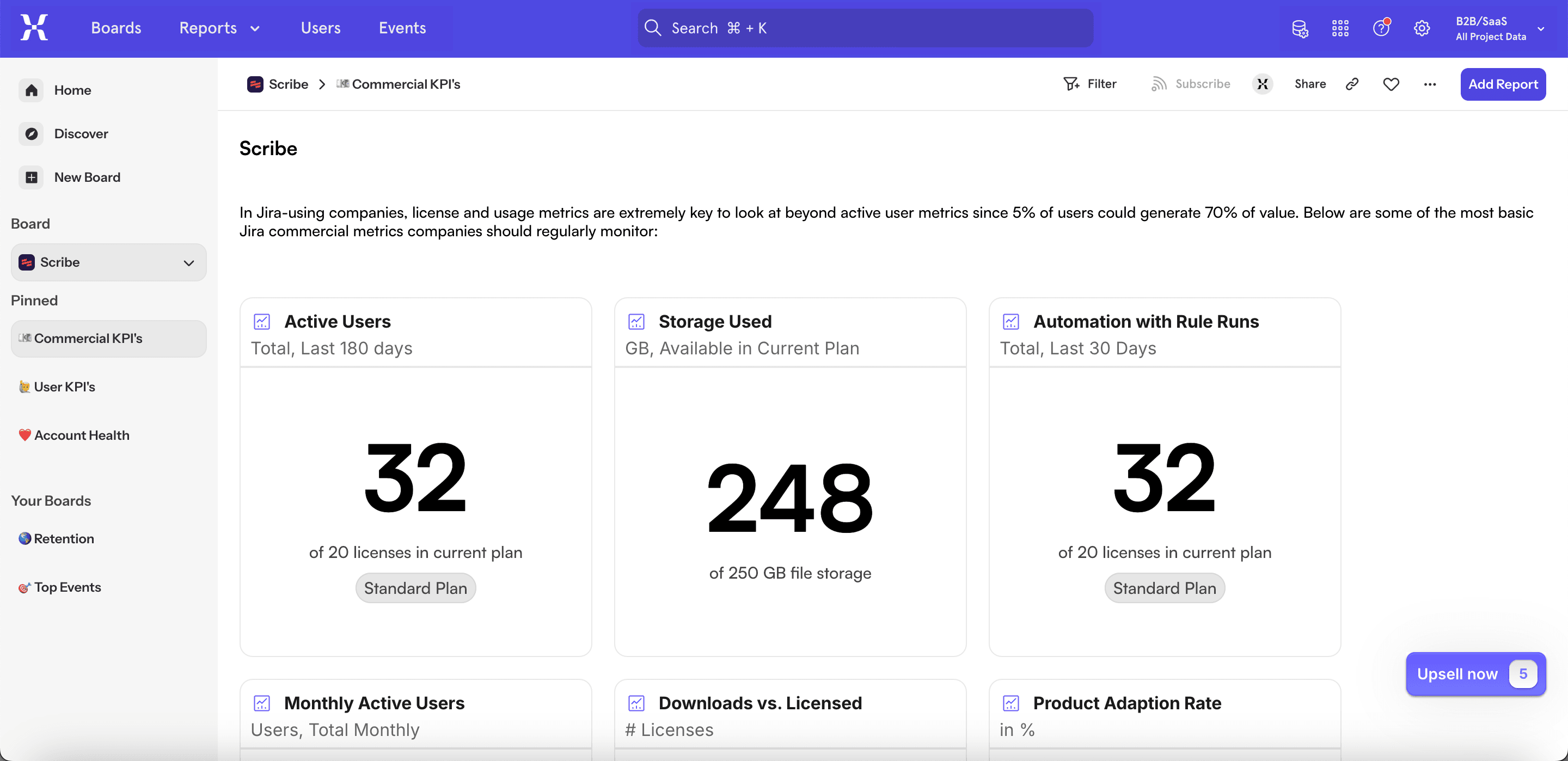Open the Top Events board
Screen dimensions: 1568x761
coord(60,587)
